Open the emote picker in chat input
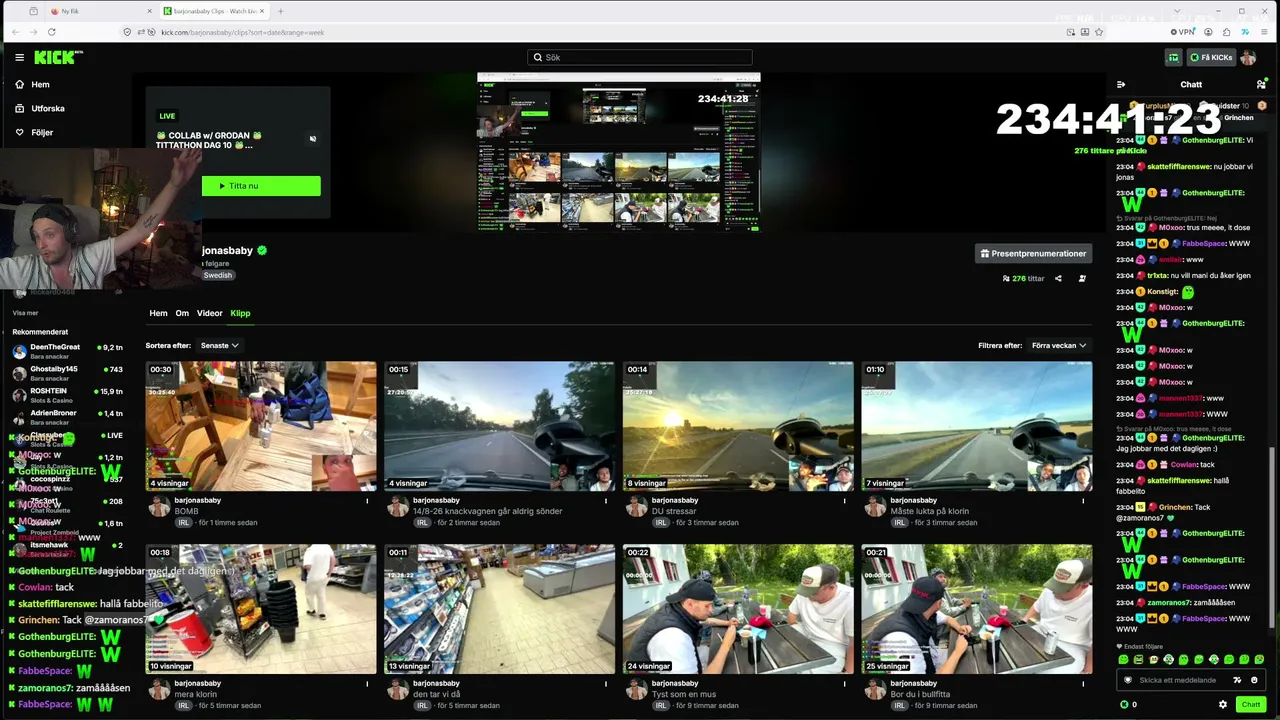1280x720 pixels. coord(1254,680)
